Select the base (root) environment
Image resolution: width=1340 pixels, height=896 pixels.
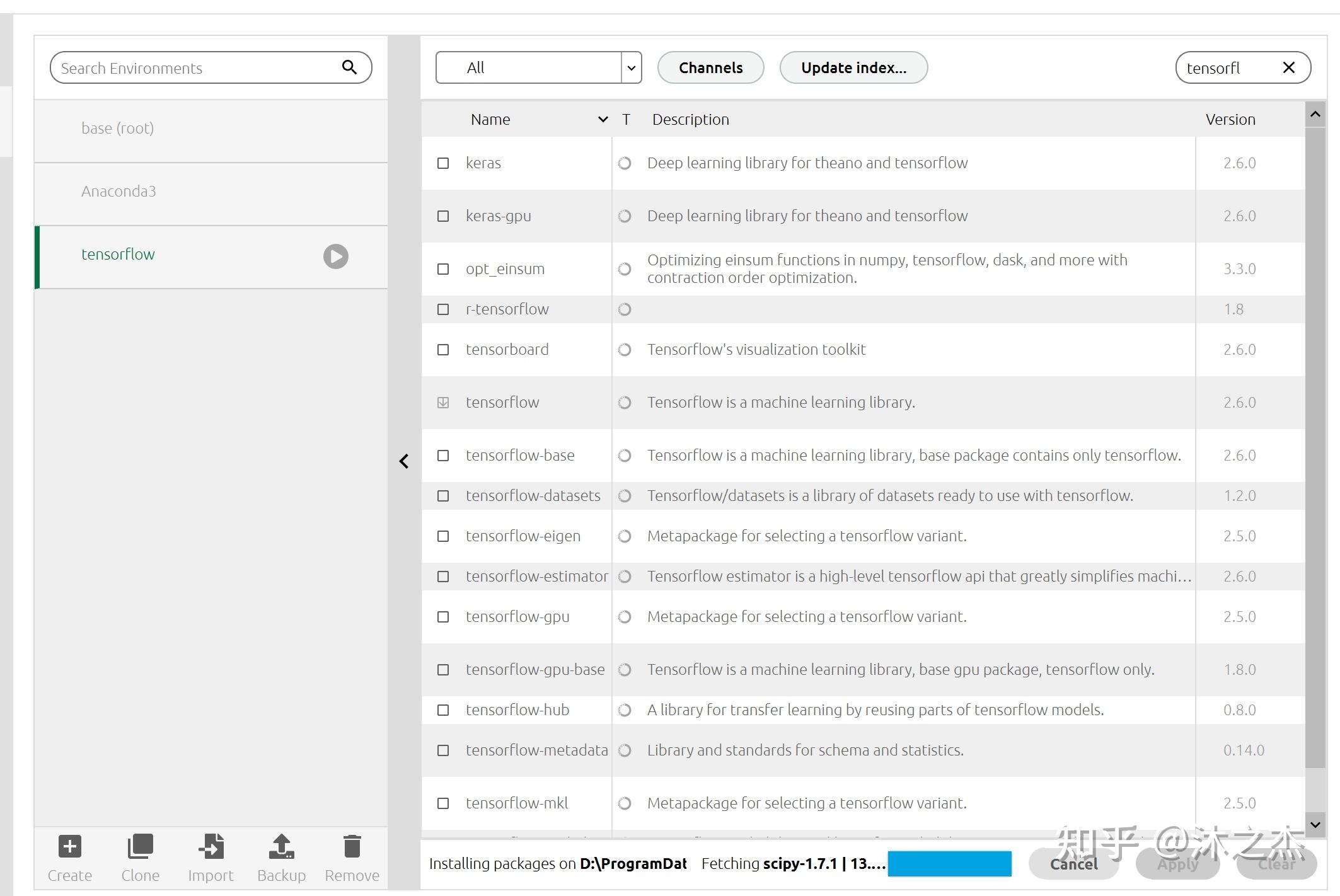[x=118, y=129]
